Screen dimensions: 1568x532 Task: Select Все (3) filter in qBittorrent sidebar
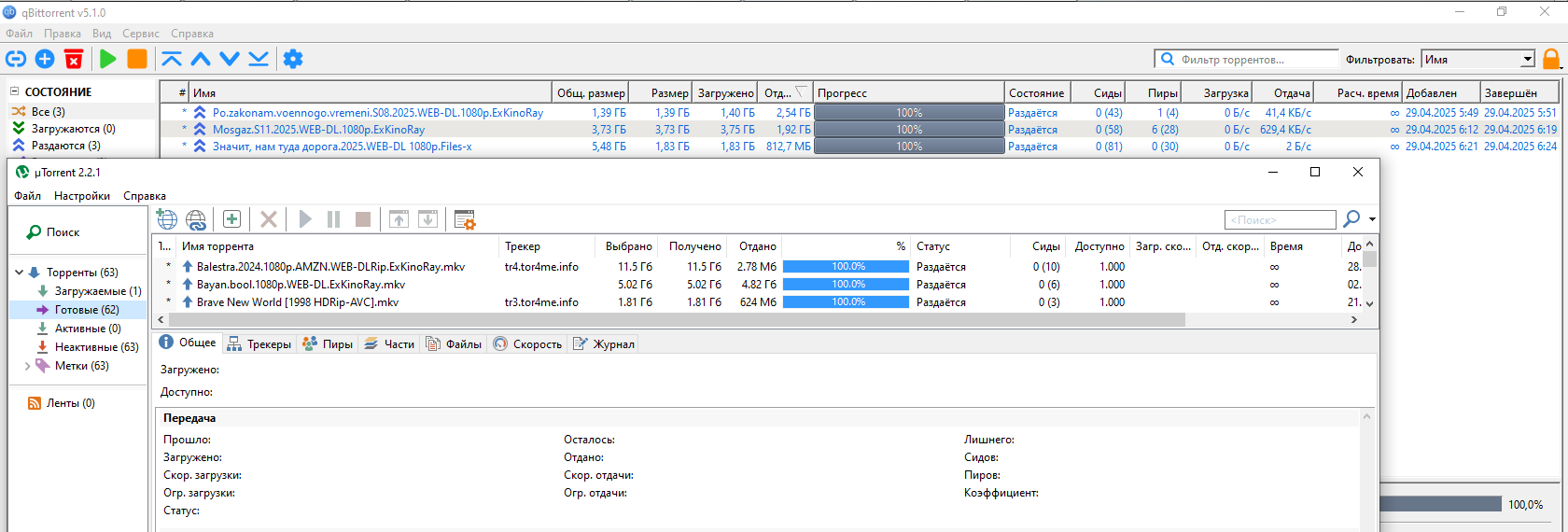click(49, 112)
